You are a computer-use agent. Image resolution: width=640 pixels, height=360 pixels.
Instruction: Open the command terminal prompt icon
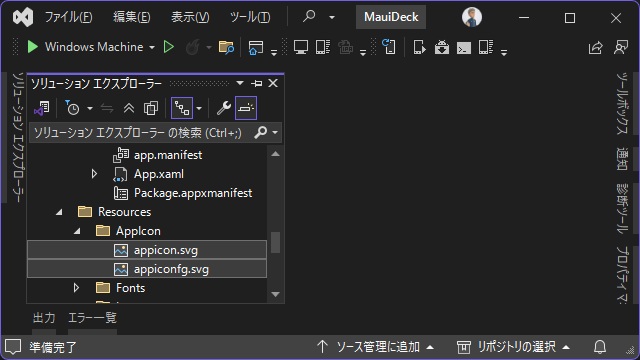(x=464, y=48)
